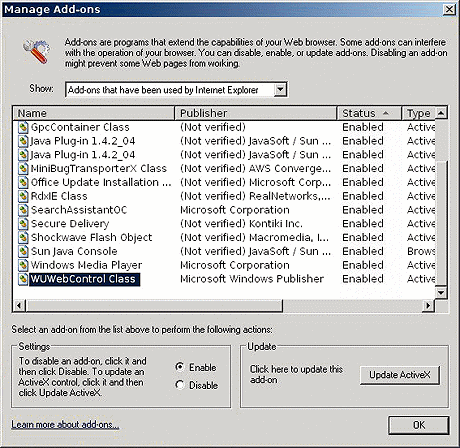Image resolution: width=460 pixels, height=448 pixels.
Task: Open Learn more about add-ons link
Action: point(65,424)
